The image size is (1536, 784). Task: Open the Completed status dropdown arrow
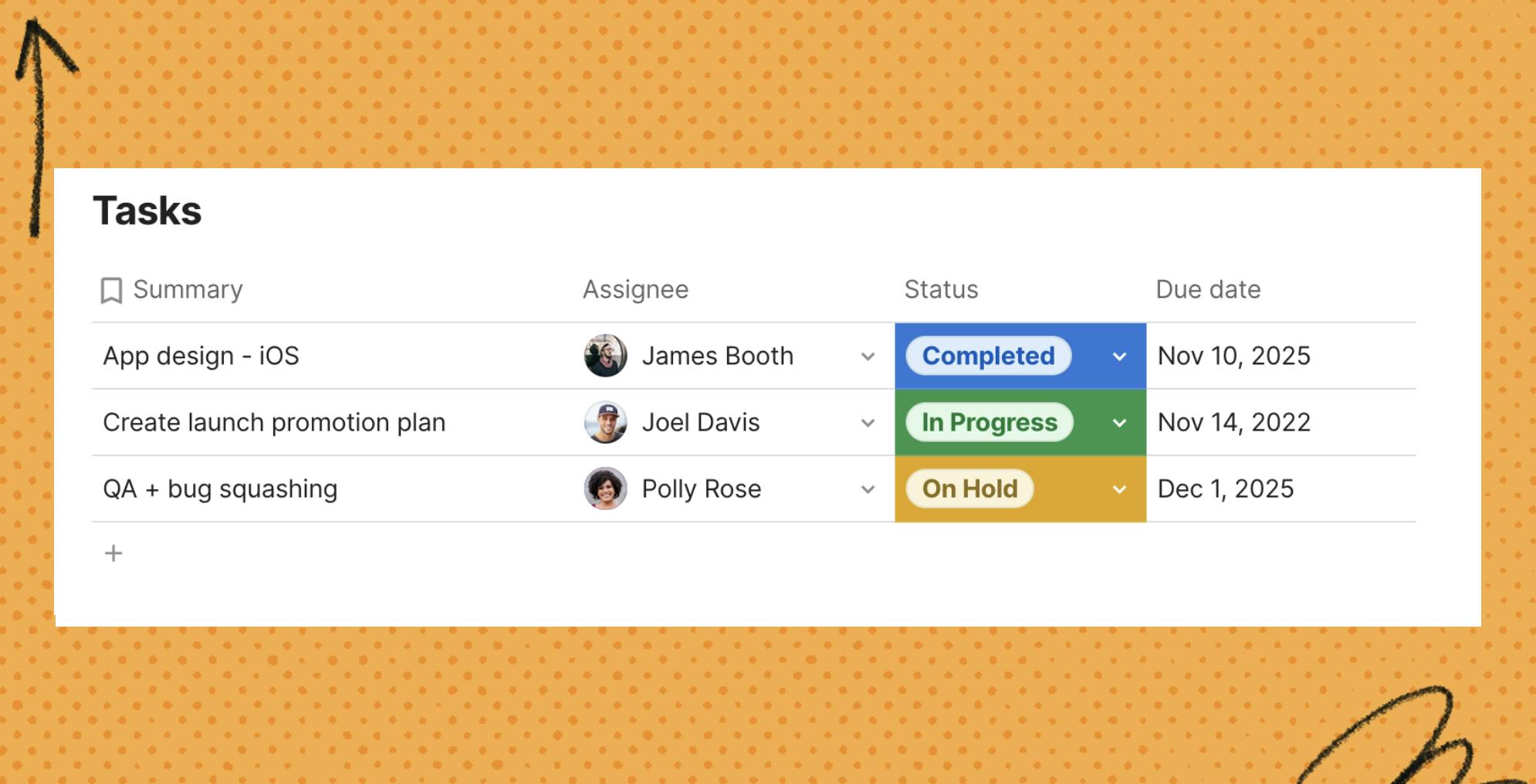1119,357
